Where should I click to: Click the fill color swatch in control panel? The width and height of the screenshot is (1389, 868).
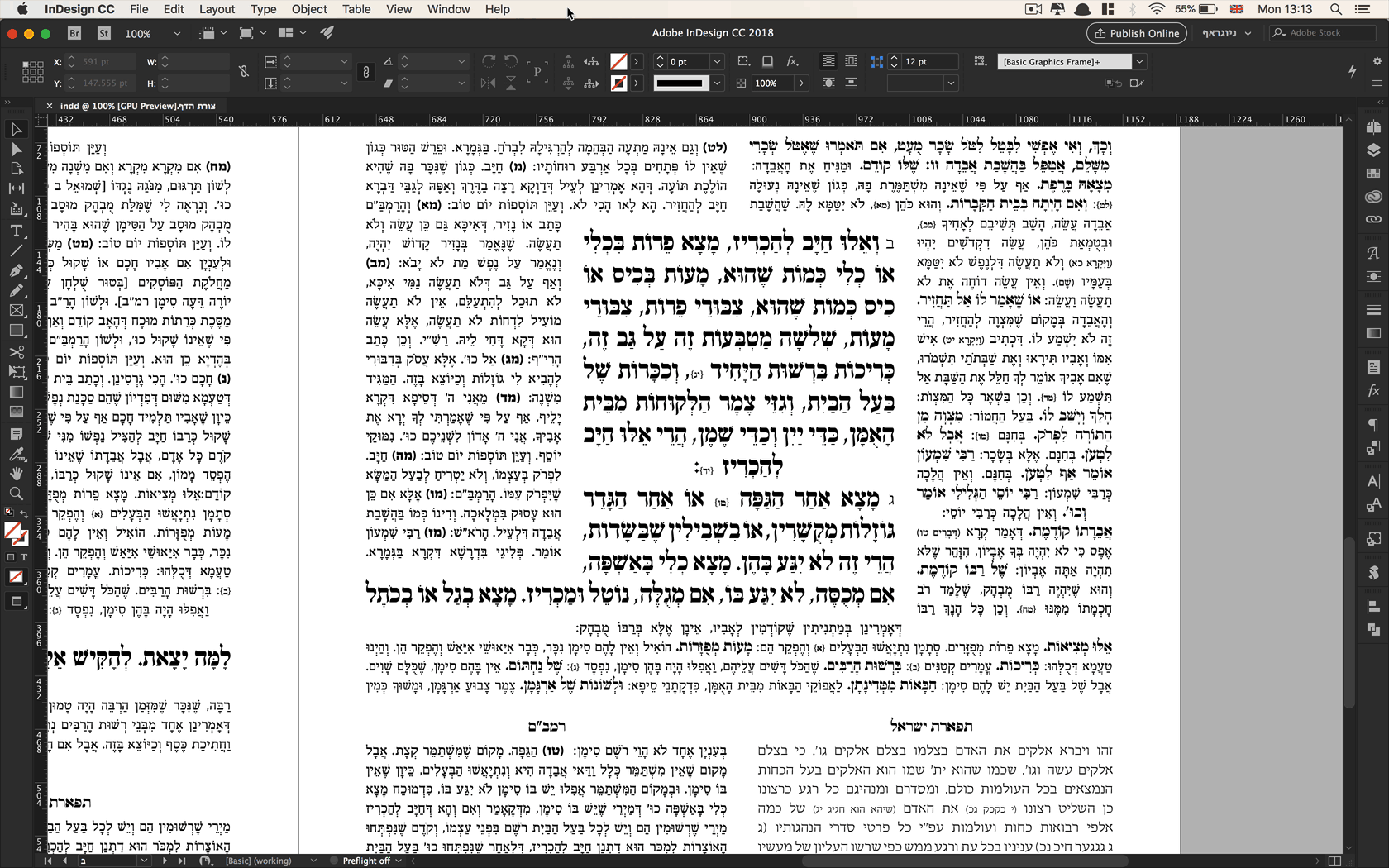pyautogui.click(x=618, y=61)
